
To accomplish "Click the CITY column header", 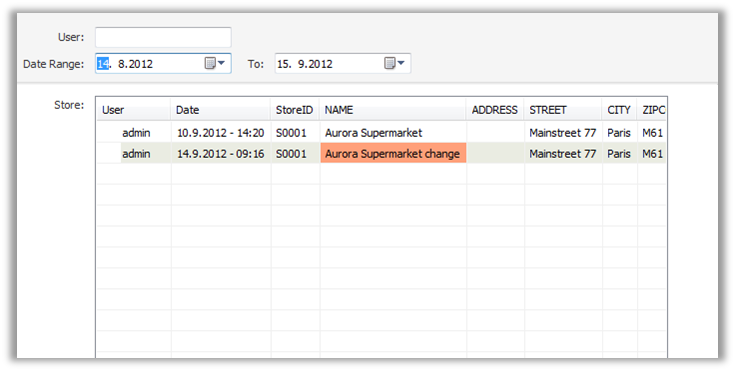I will [620, 110].
